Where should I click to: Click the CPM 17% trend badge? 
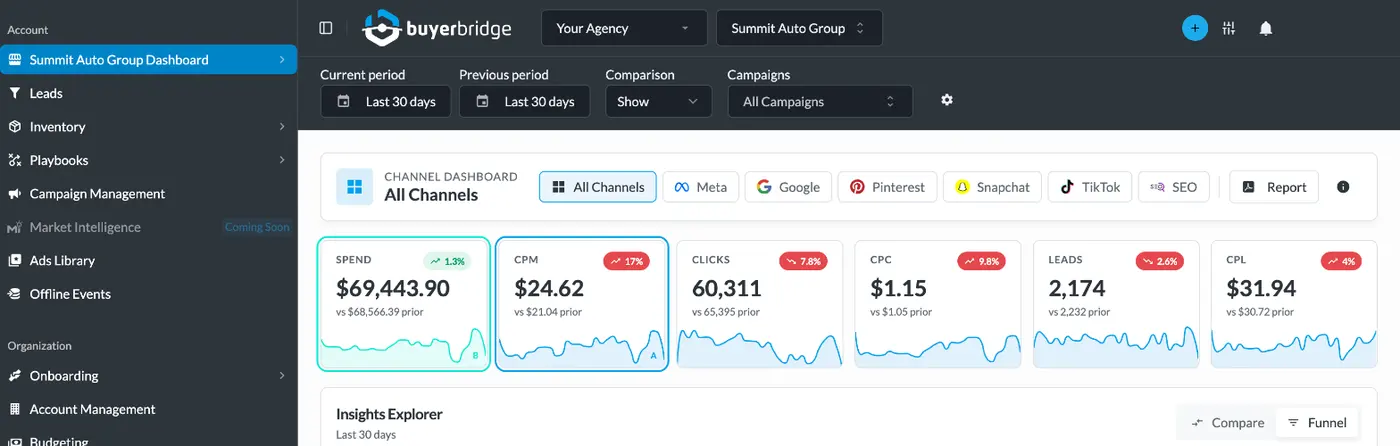click(625, 261)
